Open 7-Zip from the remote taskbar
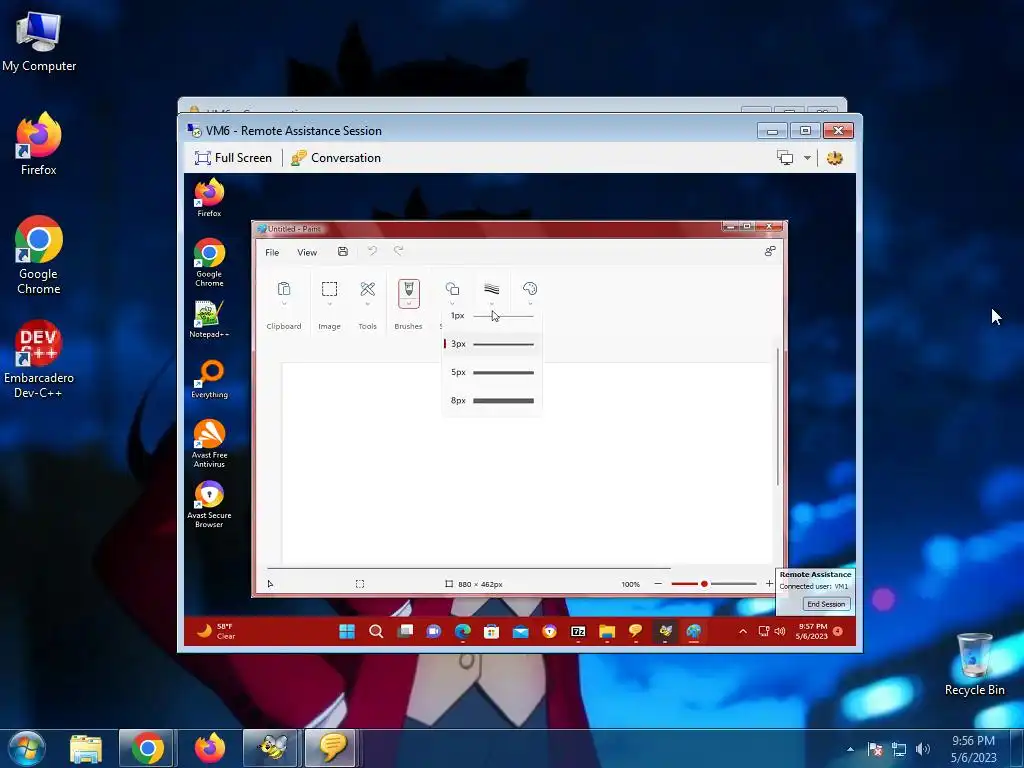Image resolution: width=1024 pixels, height=768 pixels. pyautogui.click(x=578, y=632)
